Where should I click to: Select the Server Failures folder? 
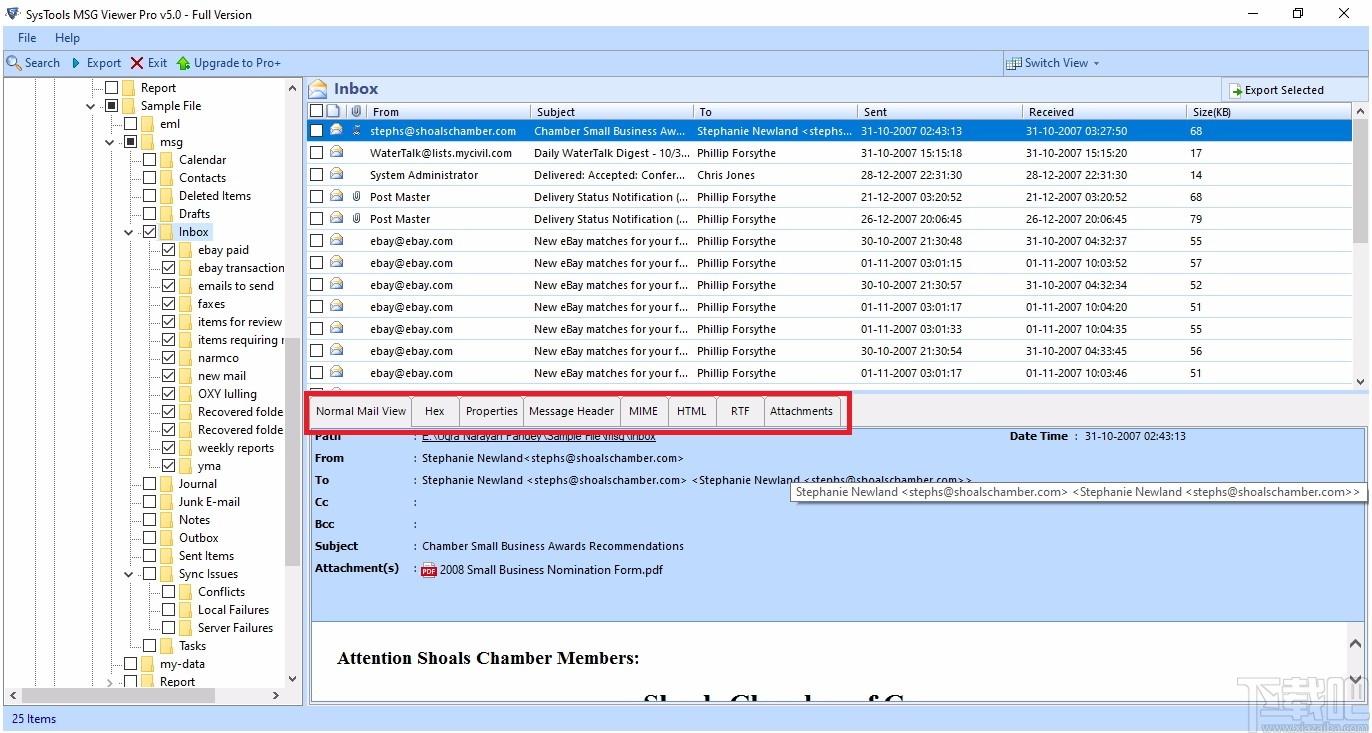[235, 628]
